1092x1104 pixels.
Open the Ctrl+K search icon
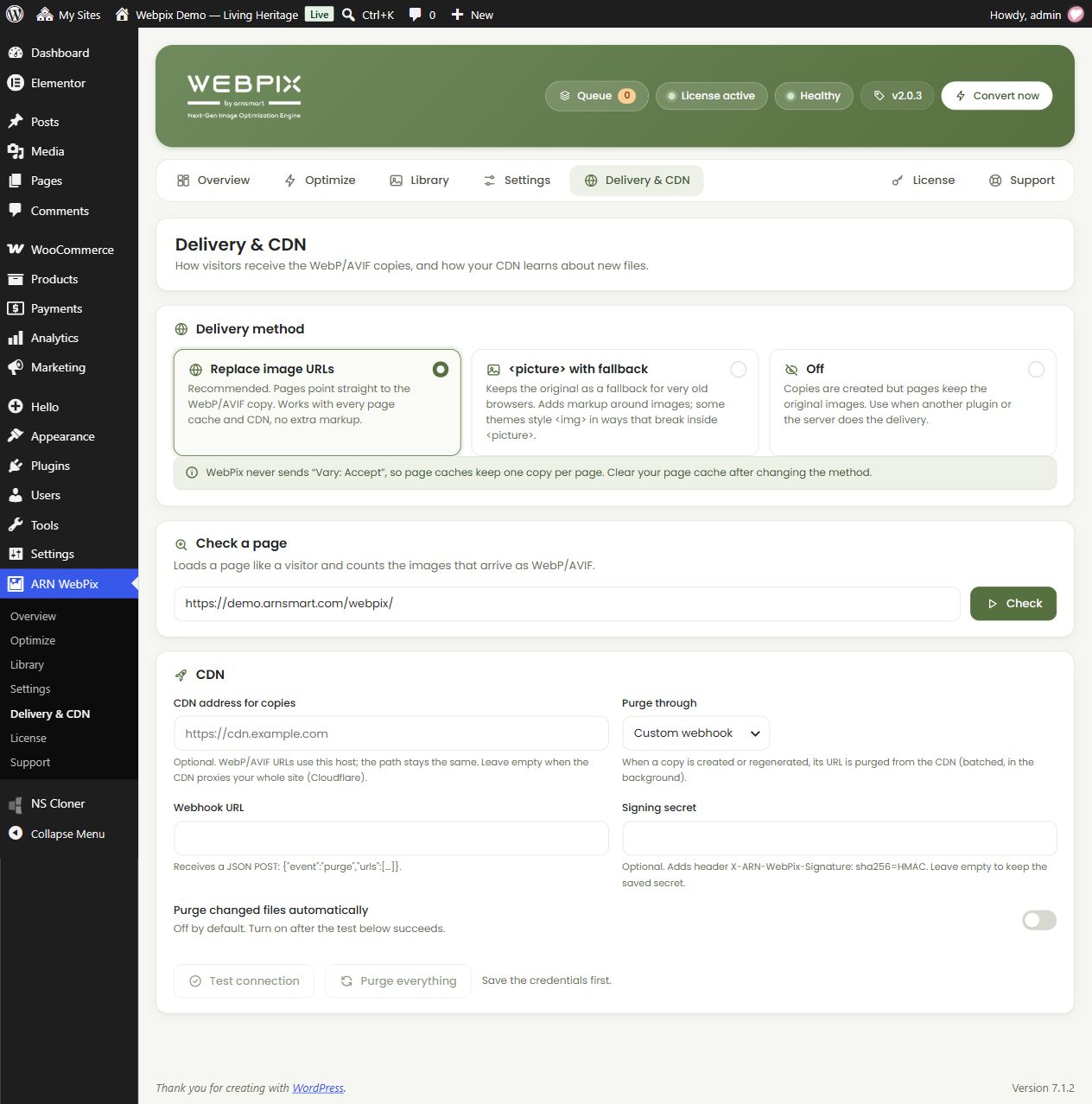click(348, 15)
